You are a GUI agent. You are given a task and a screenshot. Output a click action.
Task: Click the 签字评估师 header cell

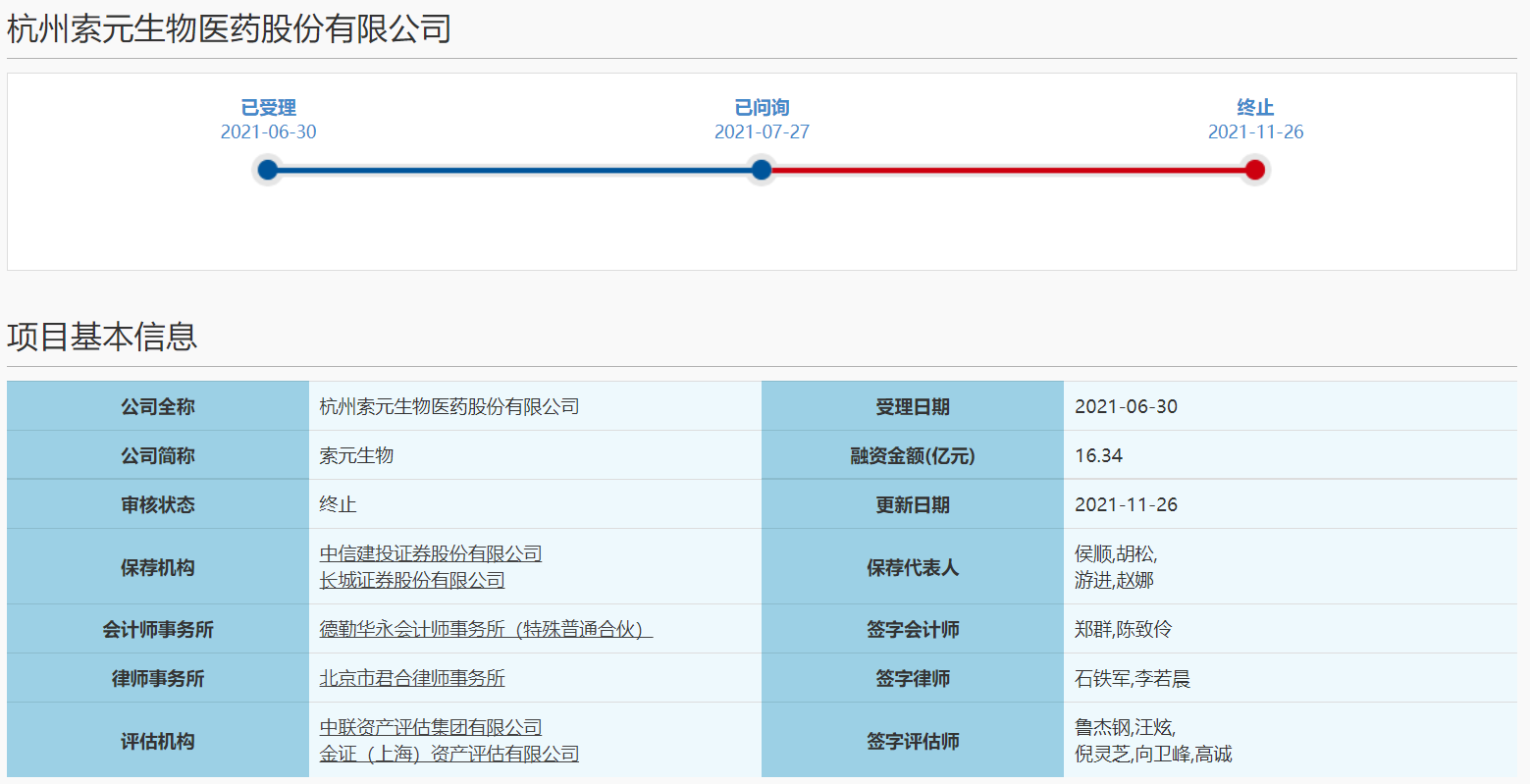[913, 741]
